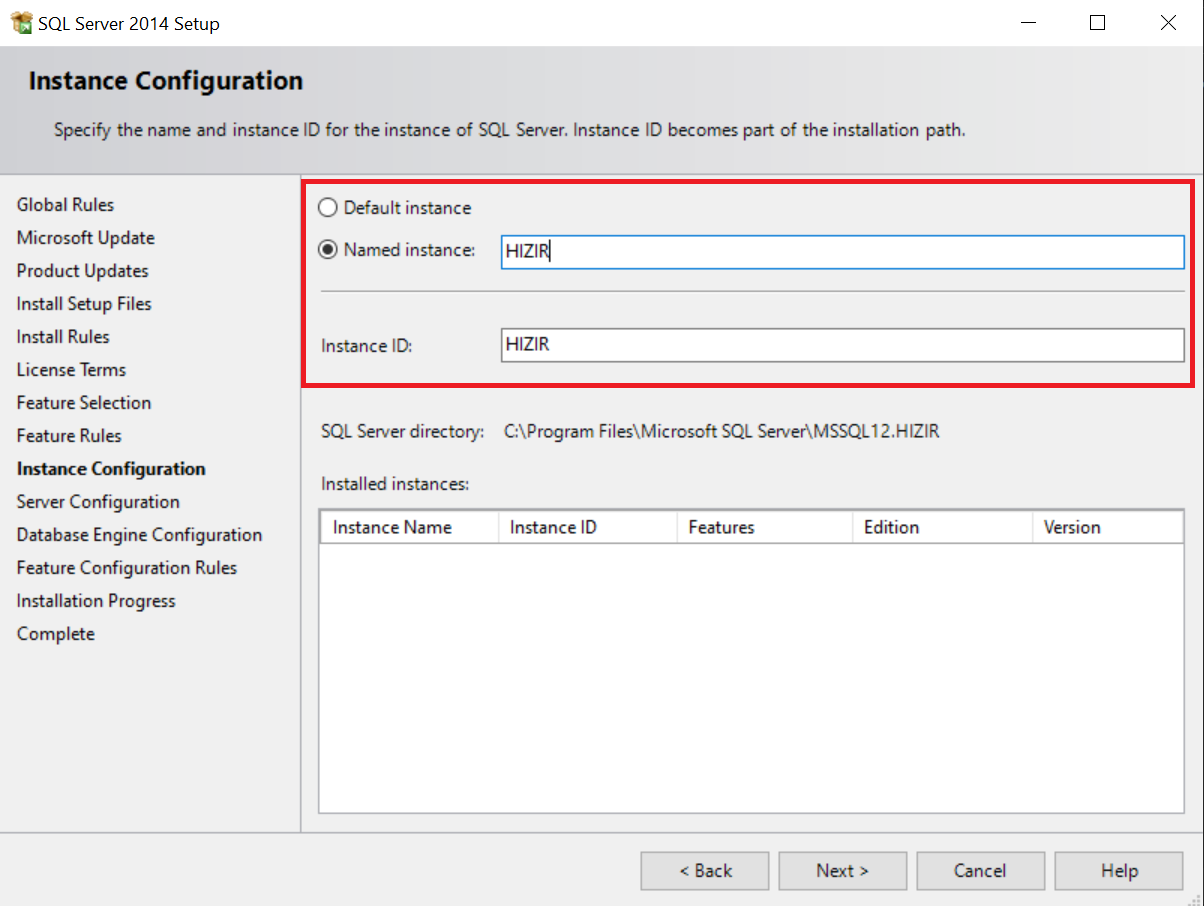The height and width of the screenshot is (906, 1204).
Task: Sort by Version column header
Action: tap(1108, 527)
